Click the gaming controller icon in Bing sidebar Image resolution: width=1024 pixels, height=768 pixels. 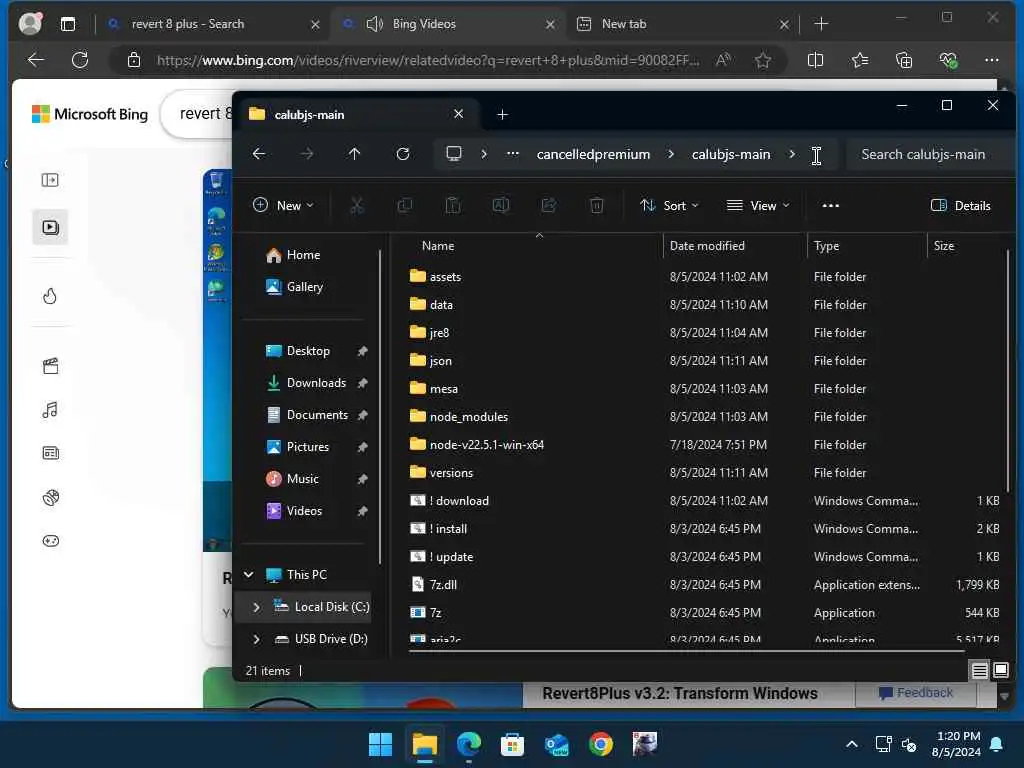click(50, 541)
